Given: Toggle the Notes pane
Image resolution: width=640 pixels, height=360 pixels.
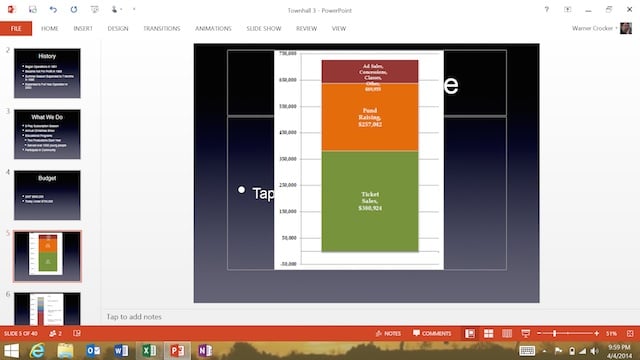Looking at the screenshot, I should click(388, 333).
